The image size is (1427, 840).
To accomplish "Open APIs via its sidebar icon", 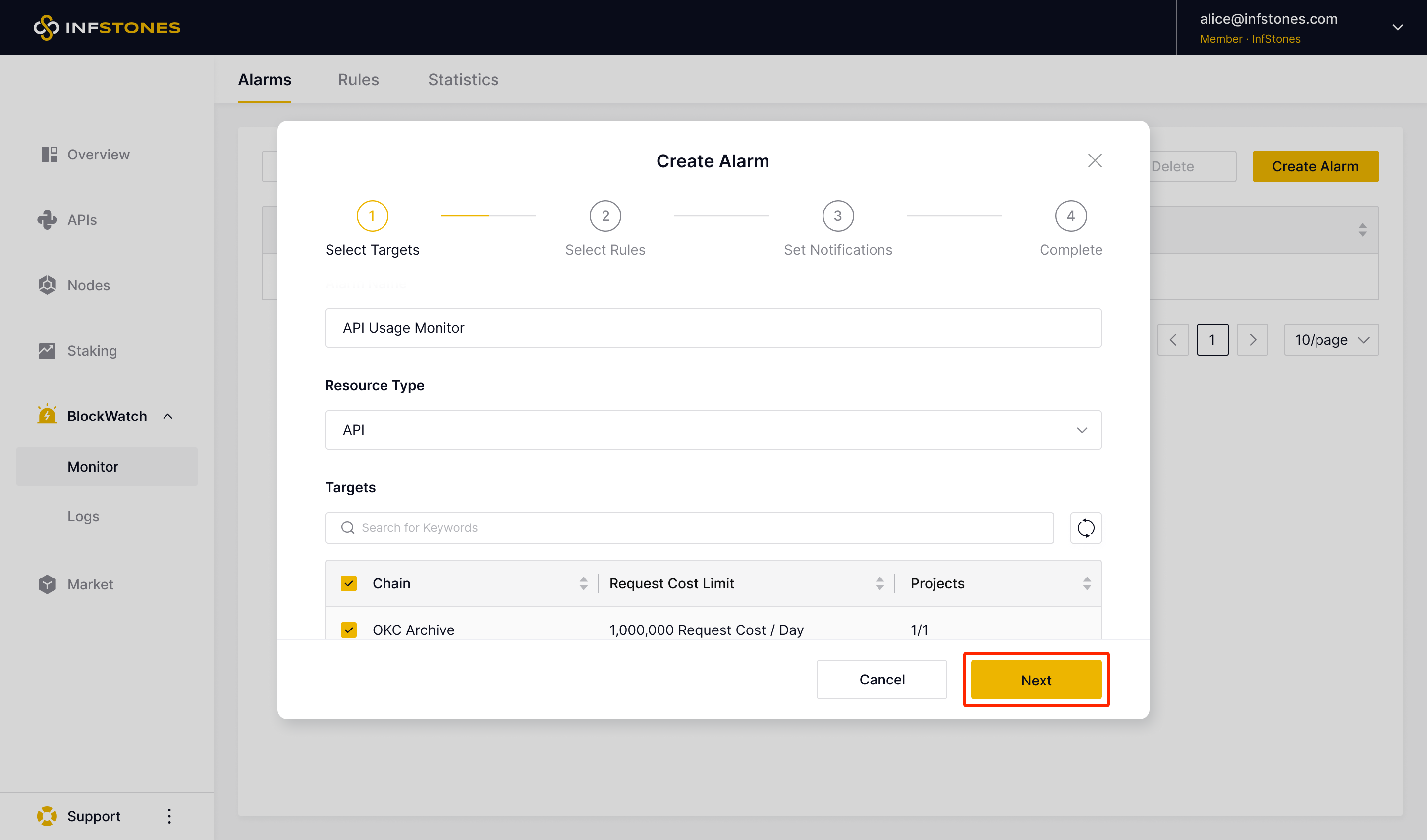I will [x=47, y=219].
